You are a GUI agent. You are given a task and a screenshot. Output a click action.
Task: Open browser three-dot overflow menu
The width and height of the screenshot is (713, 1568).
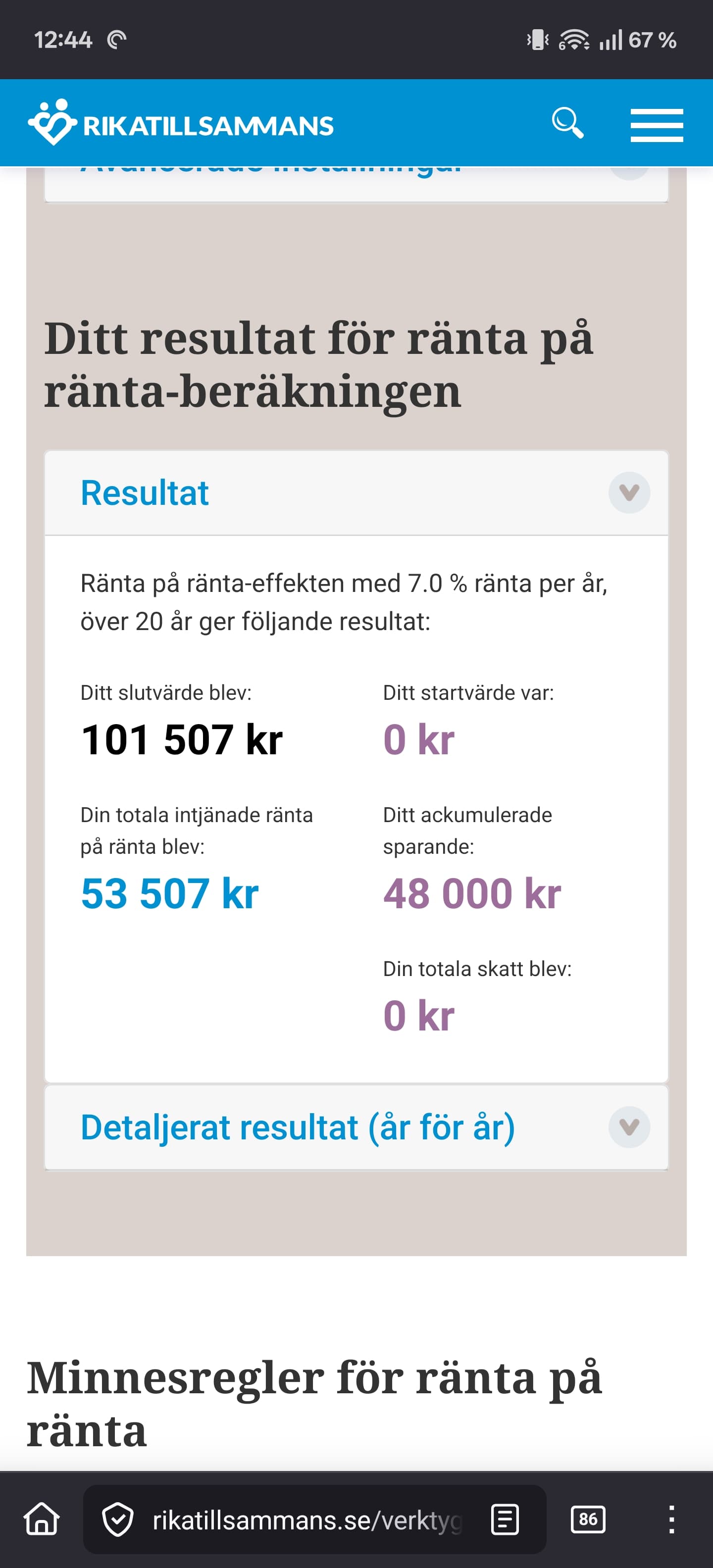(x=671, y=1519)
